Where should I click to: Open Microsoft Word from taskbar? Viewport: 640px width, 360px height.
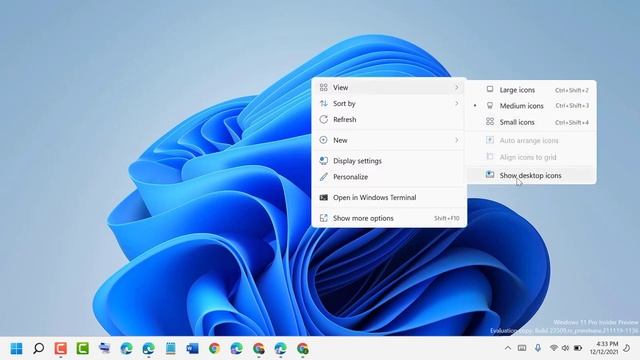point(192,349)
